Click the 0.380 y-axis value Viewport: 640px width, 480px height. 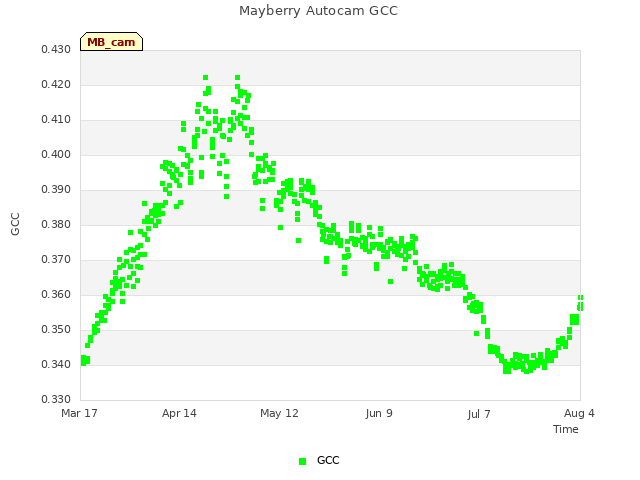click(x=56, y=224)
